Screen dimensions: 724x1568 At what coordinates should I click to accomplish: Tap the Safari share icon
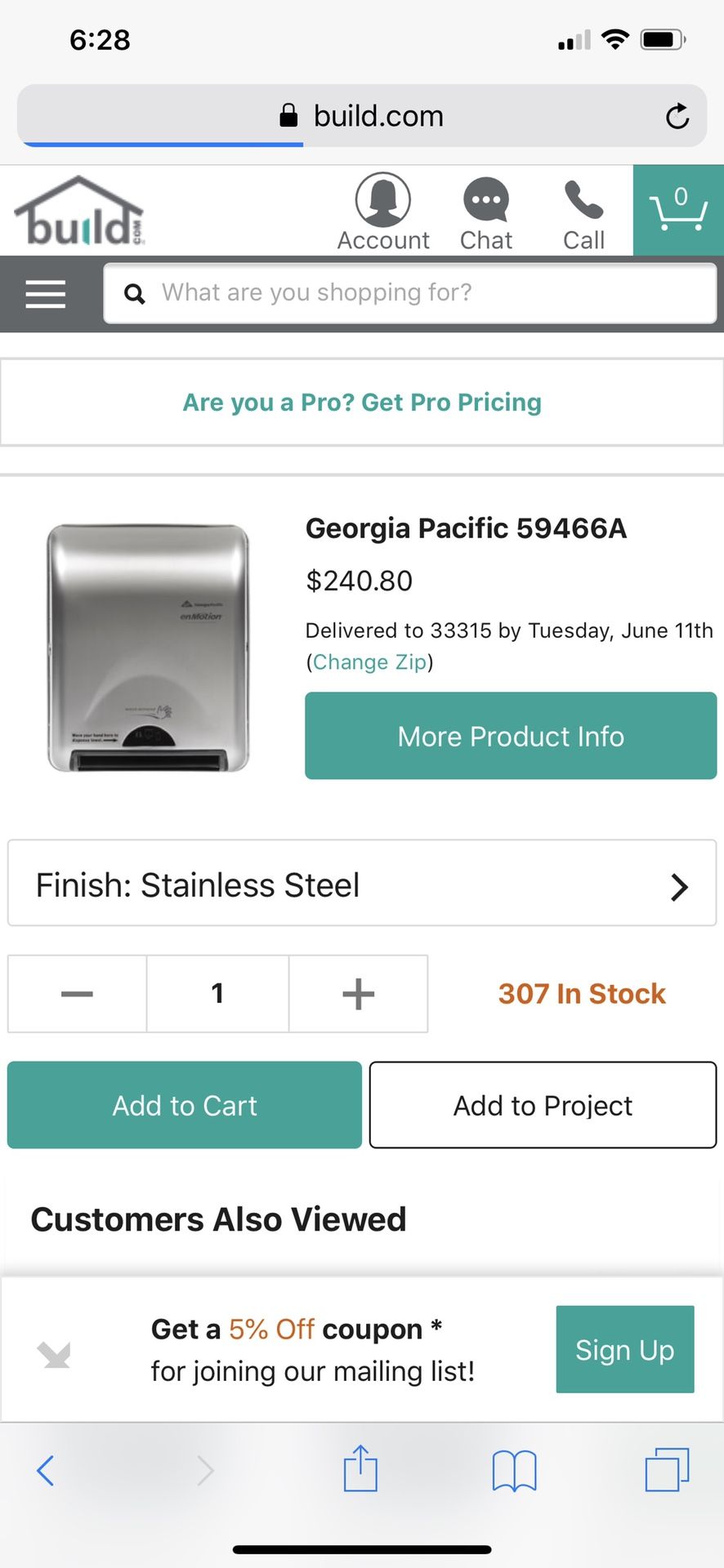coord(360,1469)
